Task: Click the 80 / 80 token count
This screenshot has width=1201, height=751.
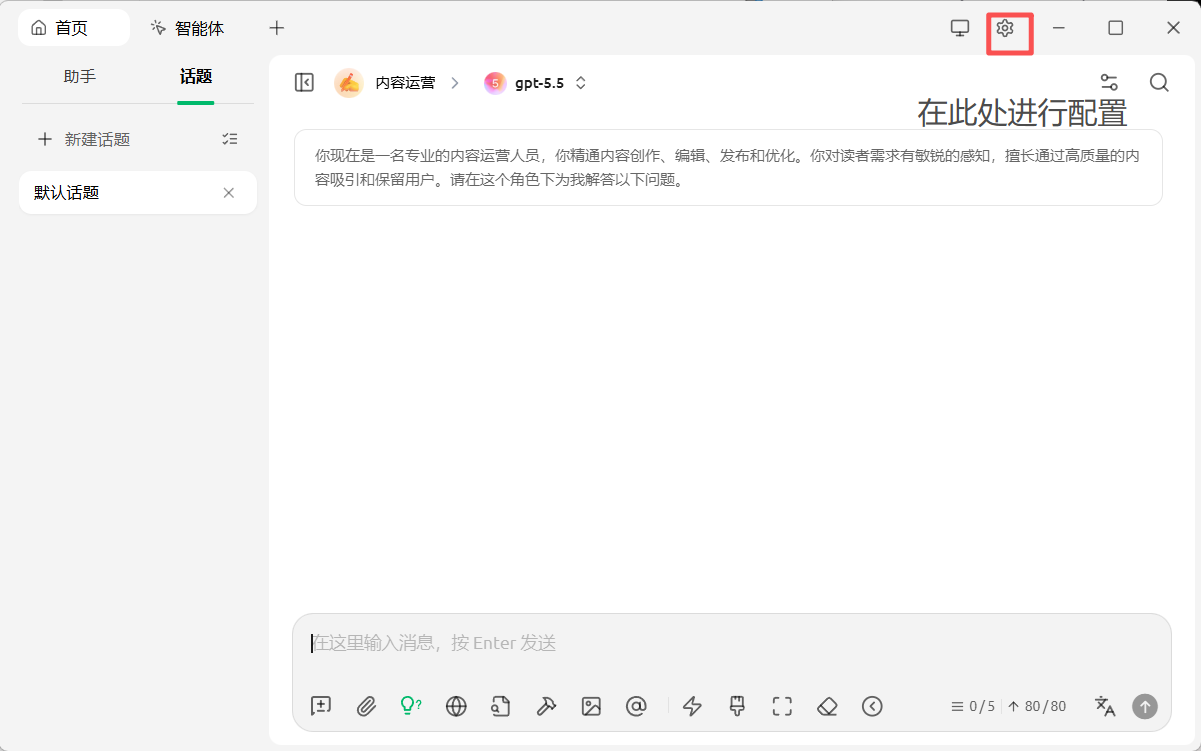Action: click(x=1037, y=706)
